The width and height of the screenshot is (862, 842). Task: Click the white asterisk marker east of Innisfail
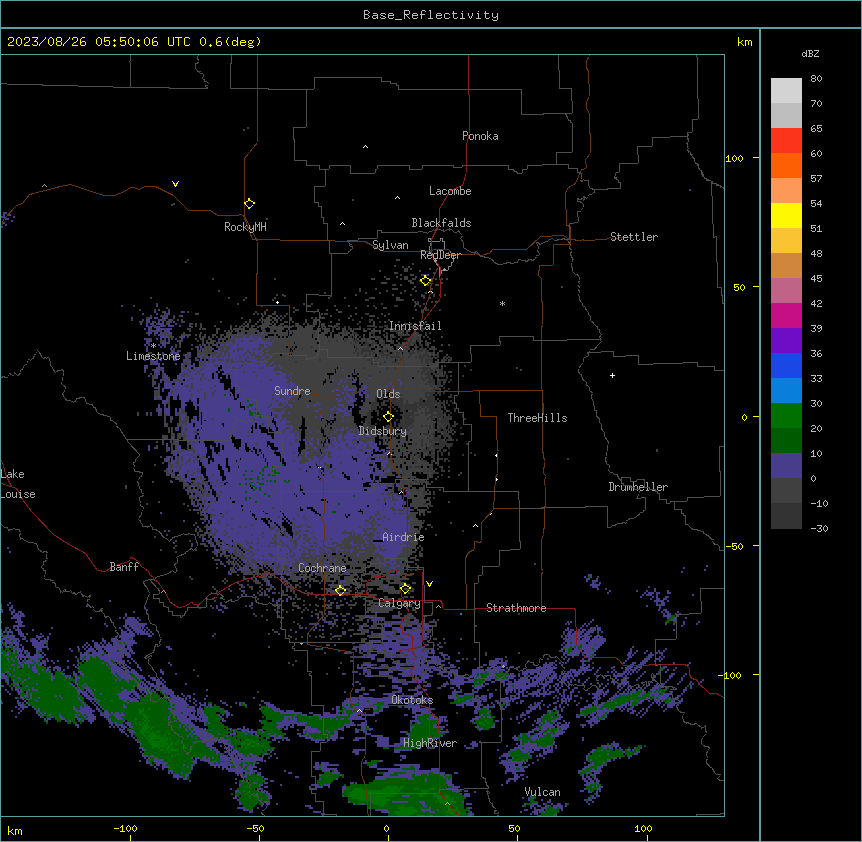click(502, 303)
